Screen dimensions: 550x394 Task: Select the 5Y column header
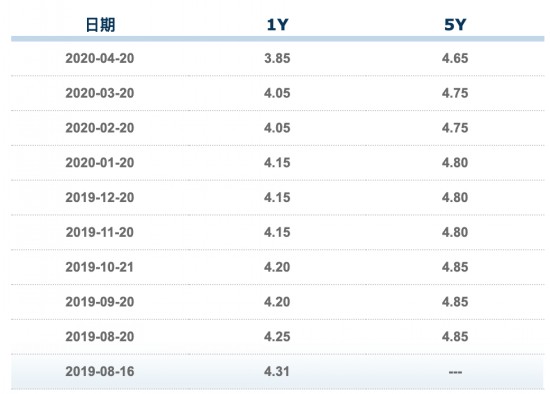[455, 25]
